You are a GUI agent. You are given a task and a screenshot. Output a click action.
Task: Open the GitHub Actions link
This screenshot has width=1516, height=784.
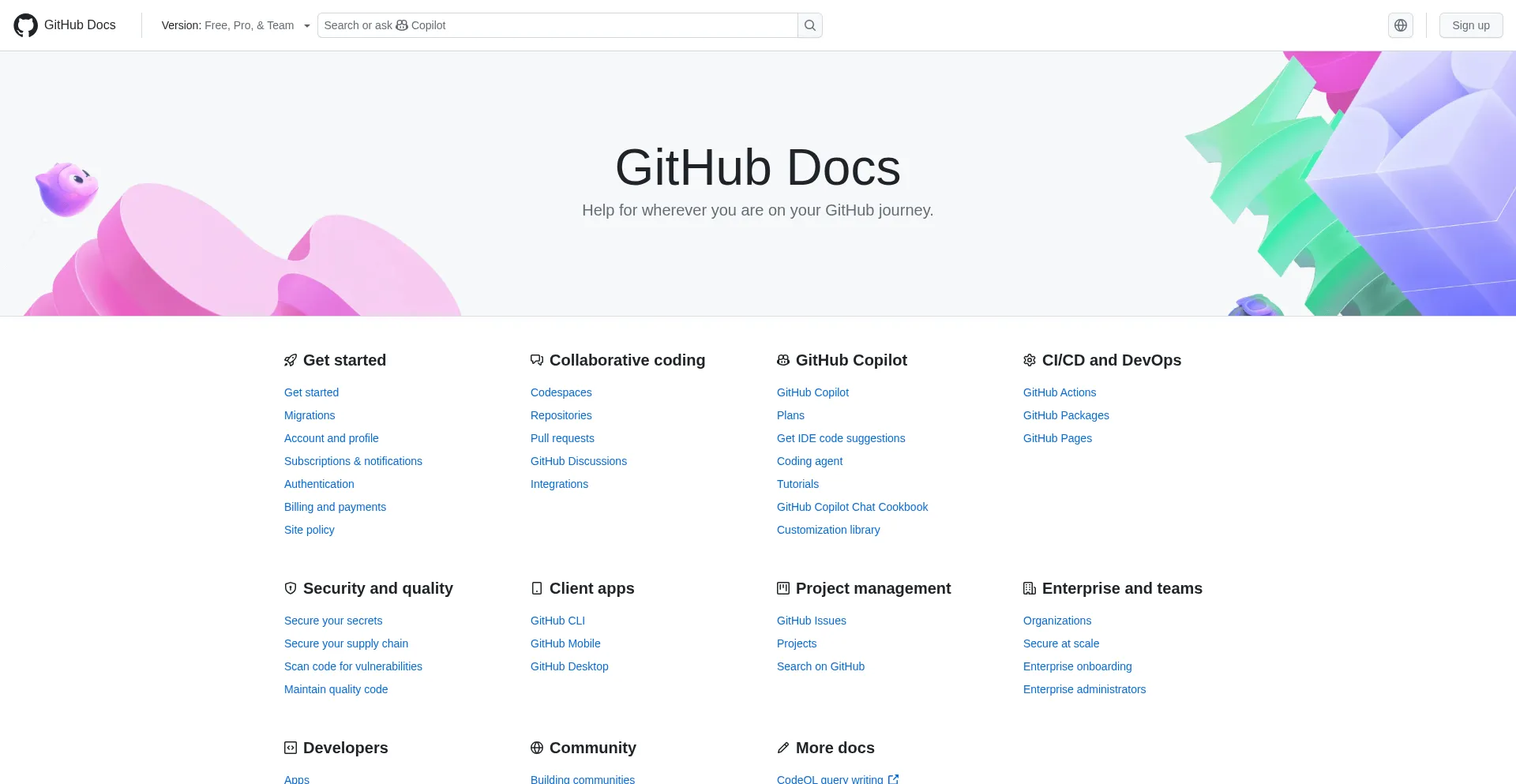(x=1060, y=392)
